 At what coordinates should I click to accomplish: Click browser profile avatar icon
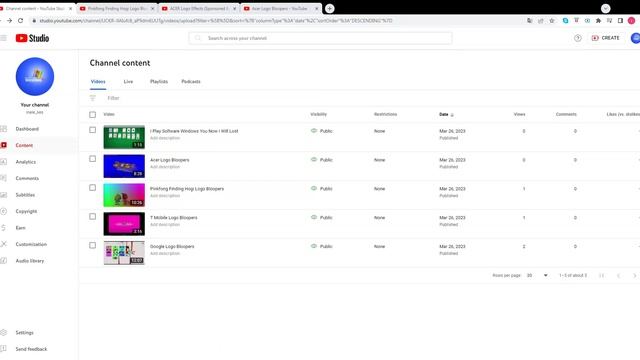pos(631,20)
